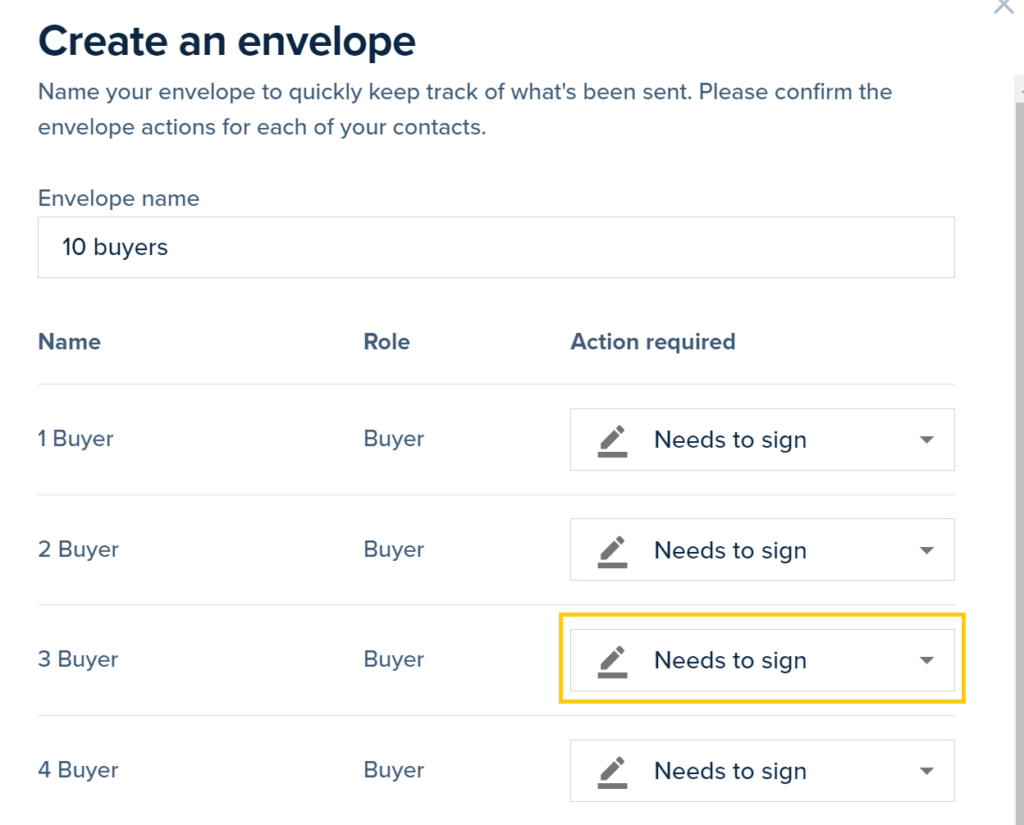Viewport: 1024px width, 825px height.
Task: Expand the highlighted 3 Buyer dropdown arrow
Action: (926, 661)
